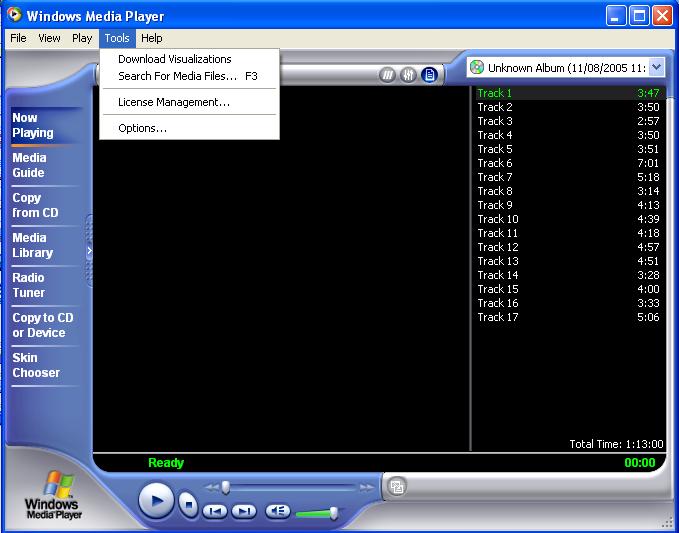Collapse the taskbar with side arrow
Viewport: 679px width, 533px height.
[89, 250]
